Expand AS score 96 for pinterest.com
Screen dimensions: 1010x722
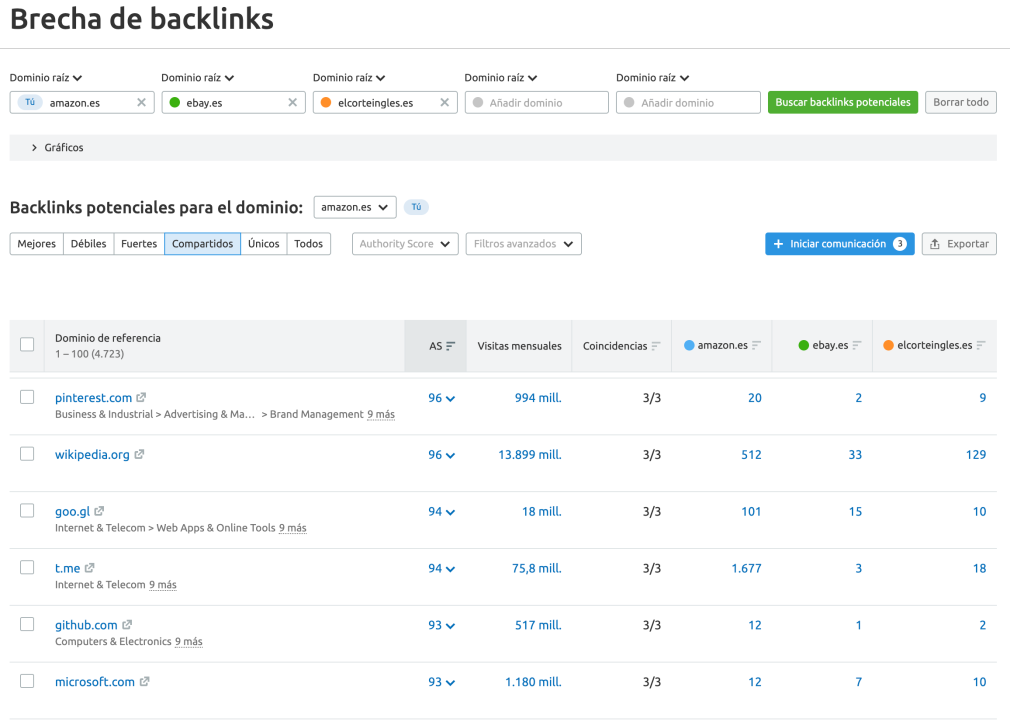pos(442,398)
